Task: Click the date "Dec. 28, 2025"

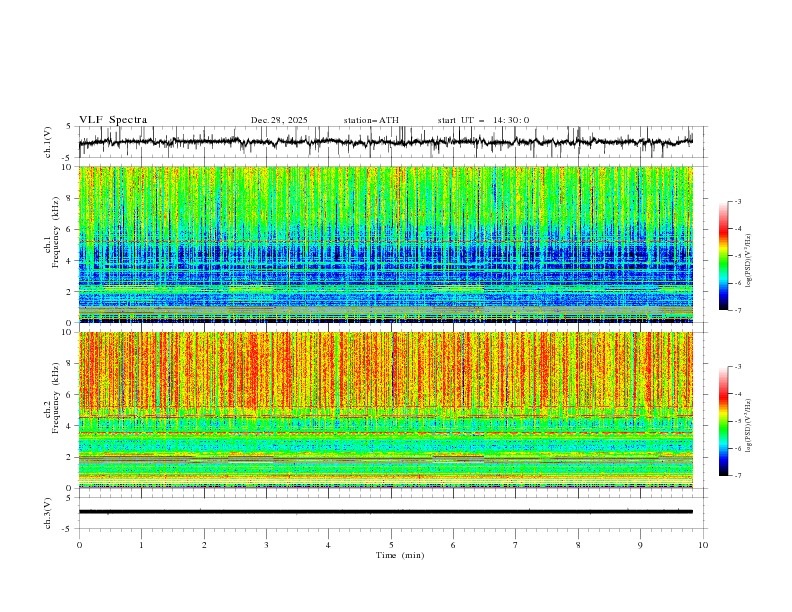Action: [x=279, y=120]
